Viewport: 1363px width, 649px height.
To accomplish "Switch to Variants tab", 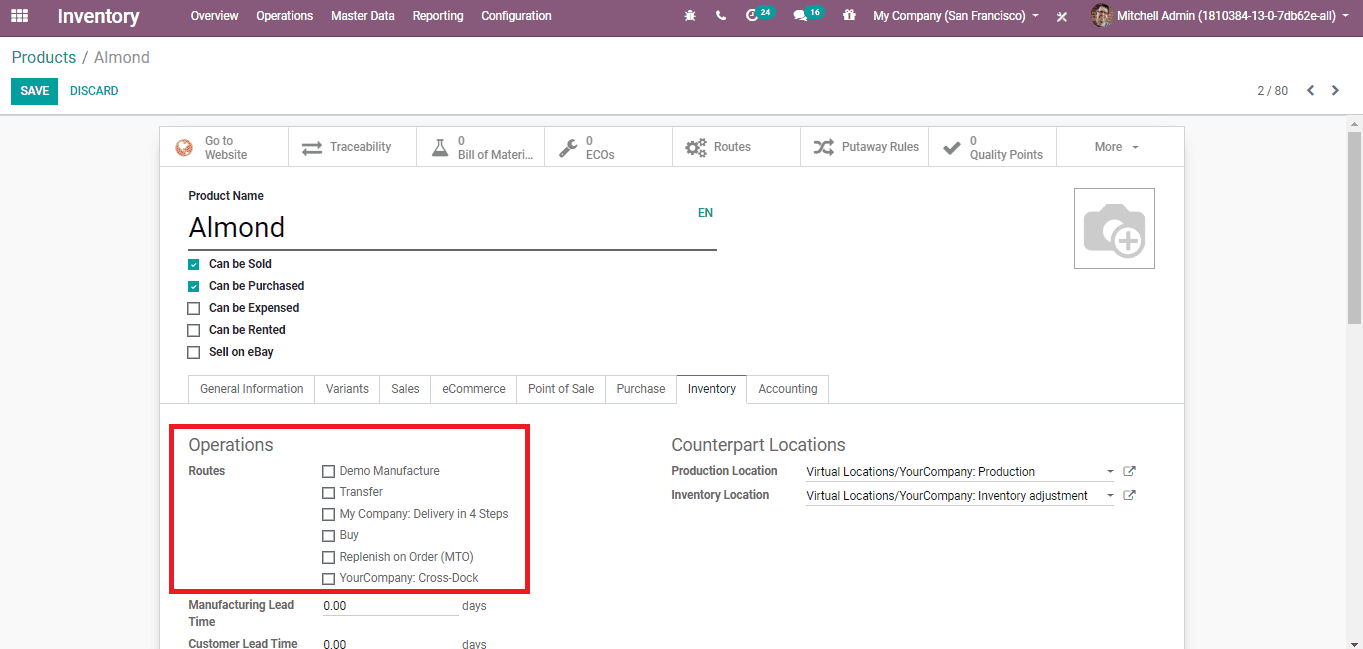I will (347, 389).
